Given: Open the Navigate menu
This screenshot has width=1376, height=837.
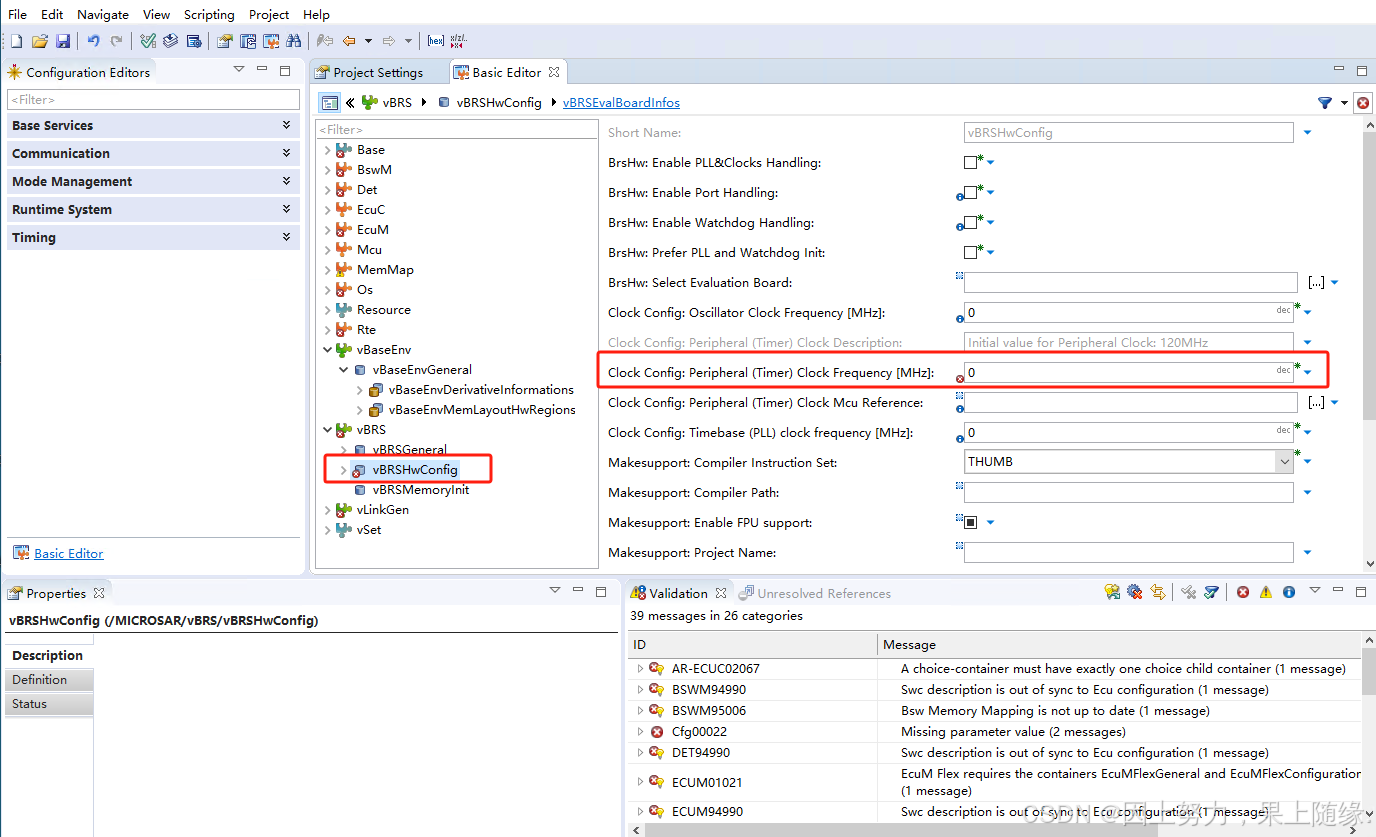Looking at the screenshot, I should [x=103, y=14].
